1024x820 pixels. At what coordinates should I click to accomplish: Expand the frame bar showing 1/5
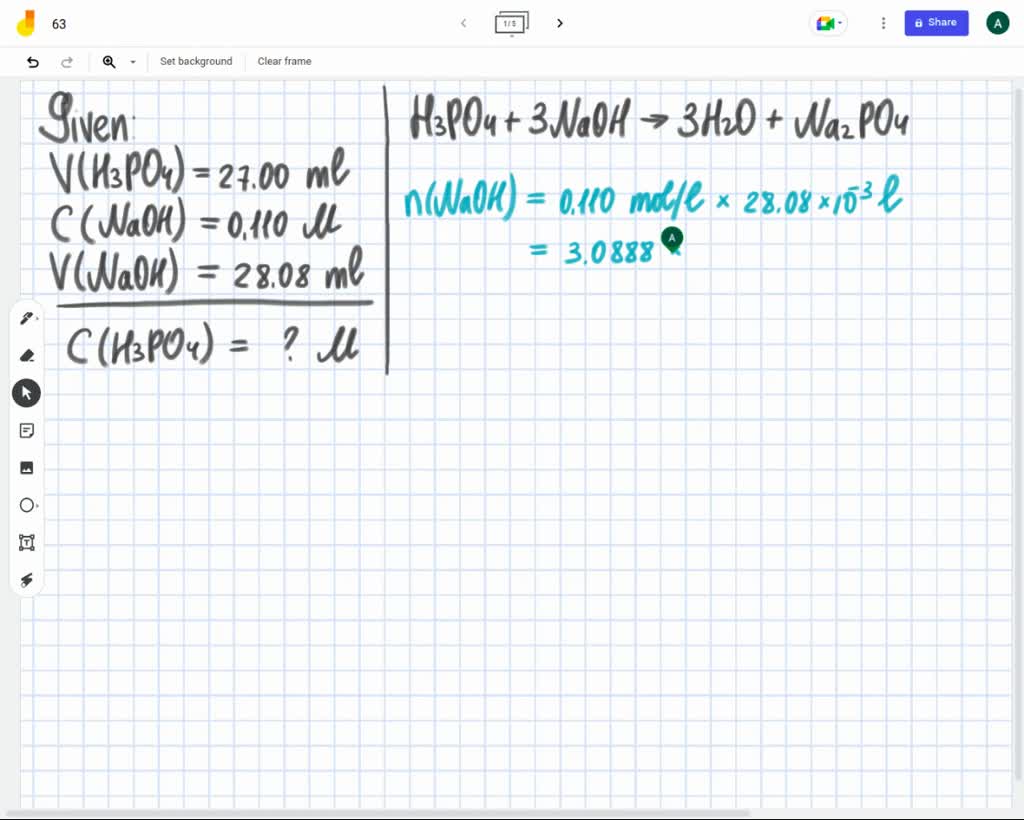coord(512,23)
